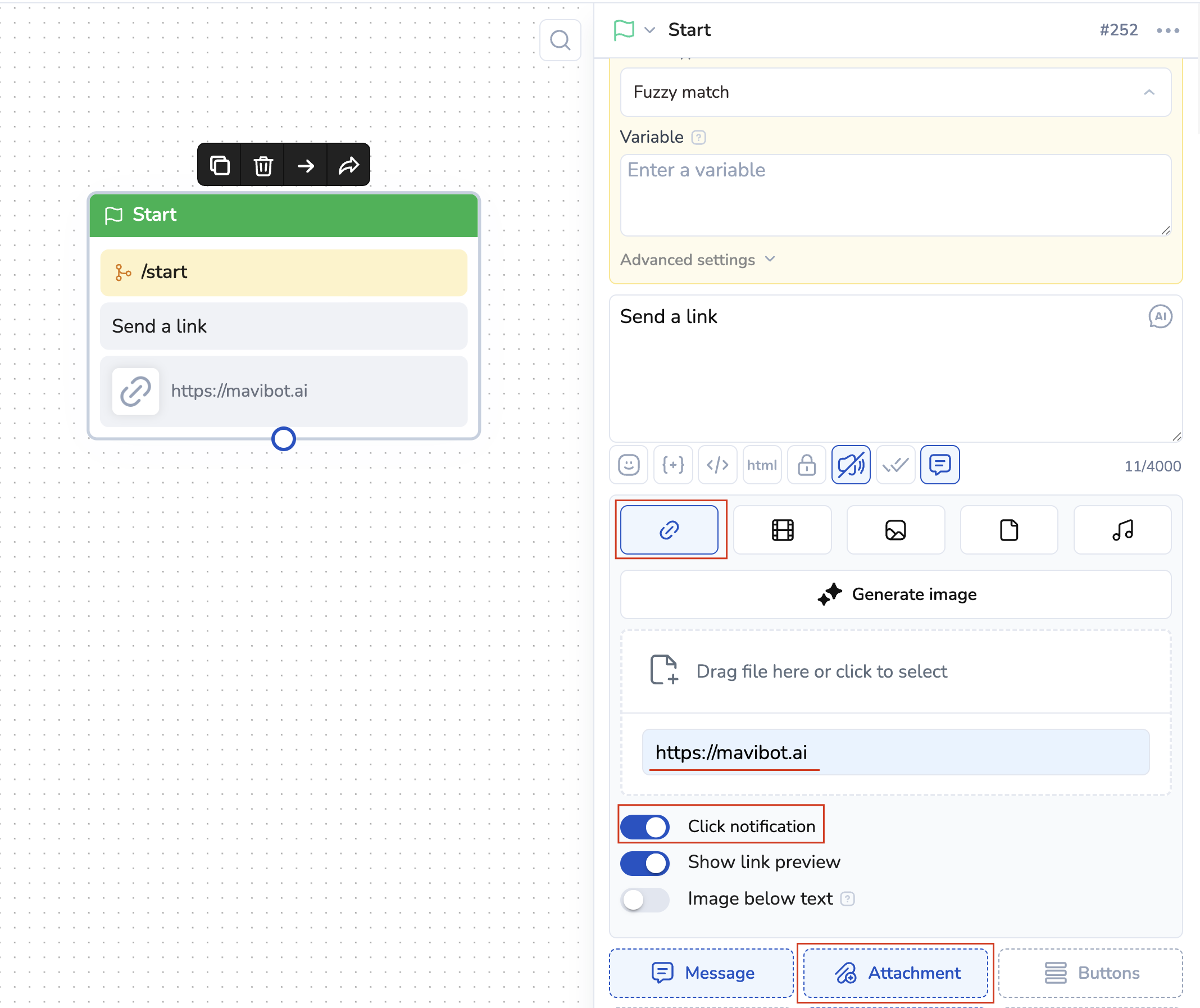Open the Fuzzy match dropdown
Viewport: 1200px width, 1008px height.
[x=896, y=93]
